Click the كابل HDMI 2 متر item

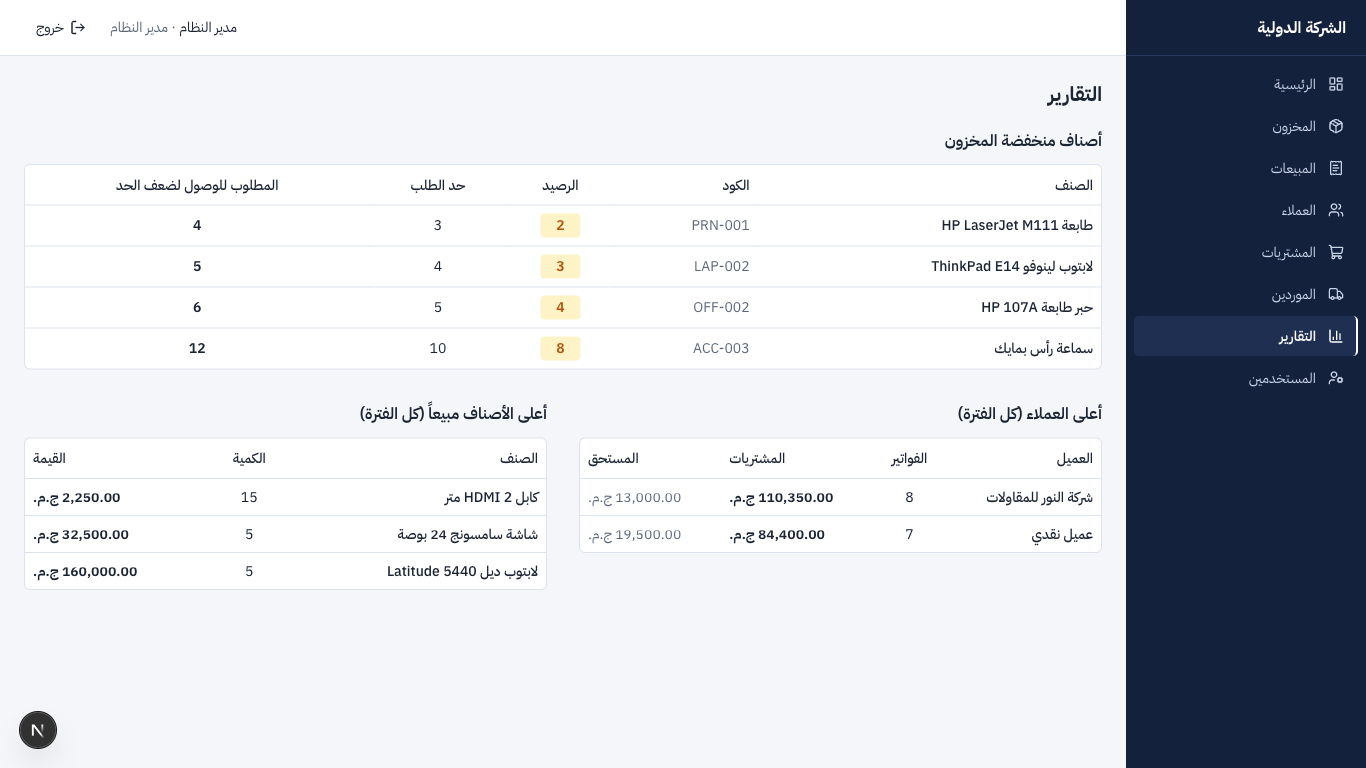(x=491, y=497)
